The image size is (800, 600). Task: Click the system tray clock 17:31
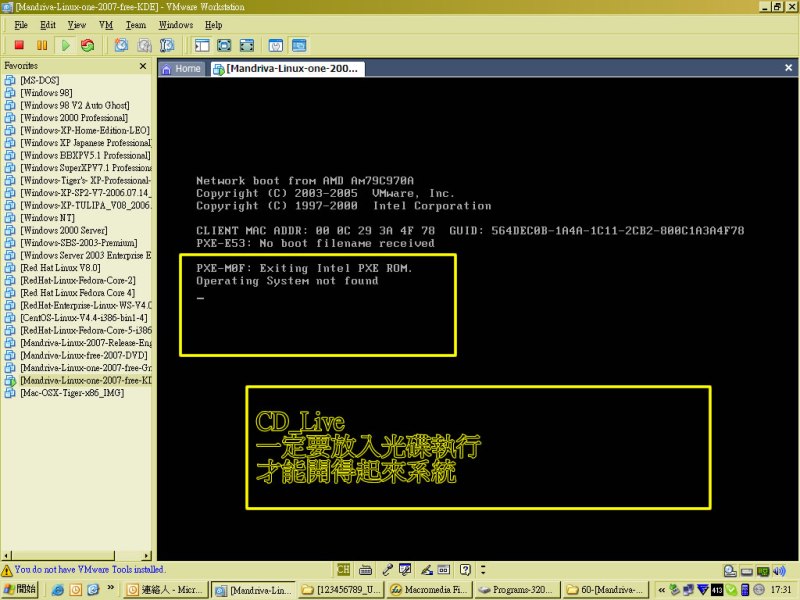tap(781, 590)
